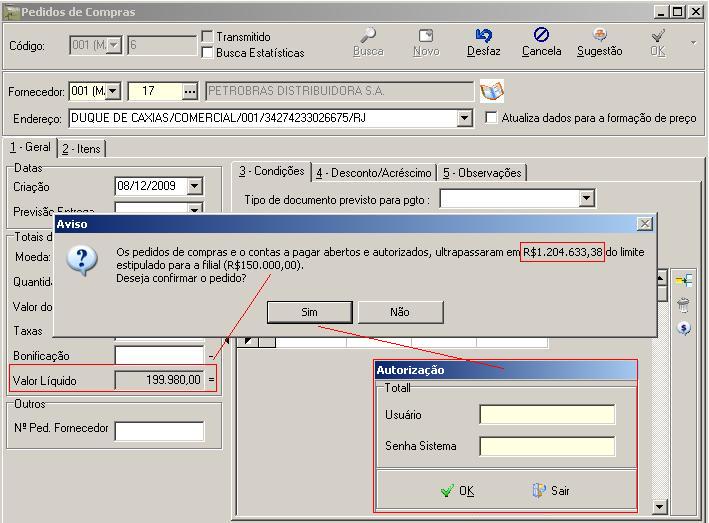Click the Pedidos de Compras window title icon
The image size is (709, 523).
click(x=11, y=12)
